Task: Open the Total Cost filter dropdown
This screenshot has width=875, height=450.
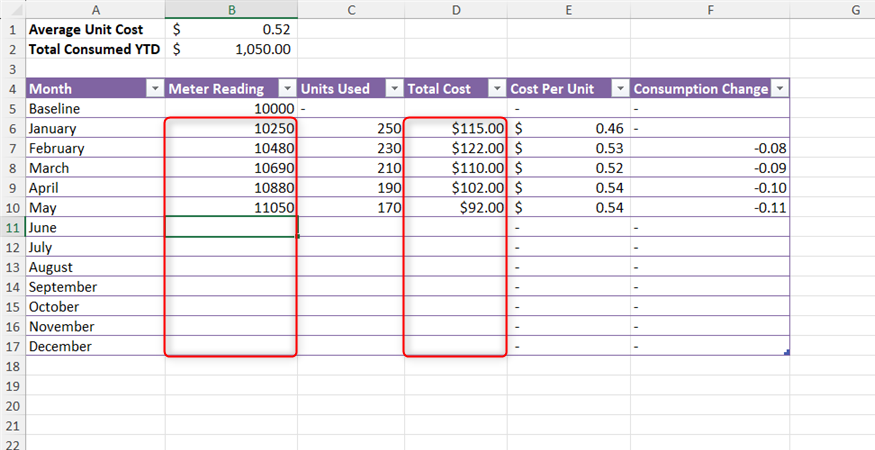Action: coord(497,89)
